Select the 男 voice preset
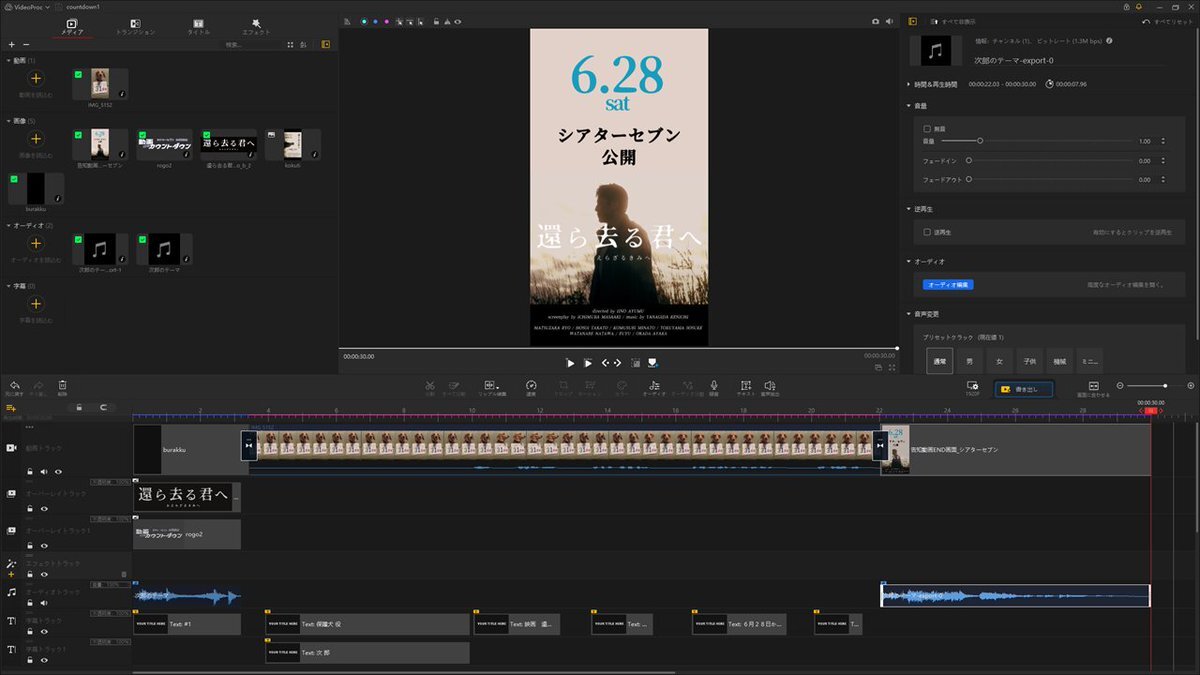 (x=969, y=360)
